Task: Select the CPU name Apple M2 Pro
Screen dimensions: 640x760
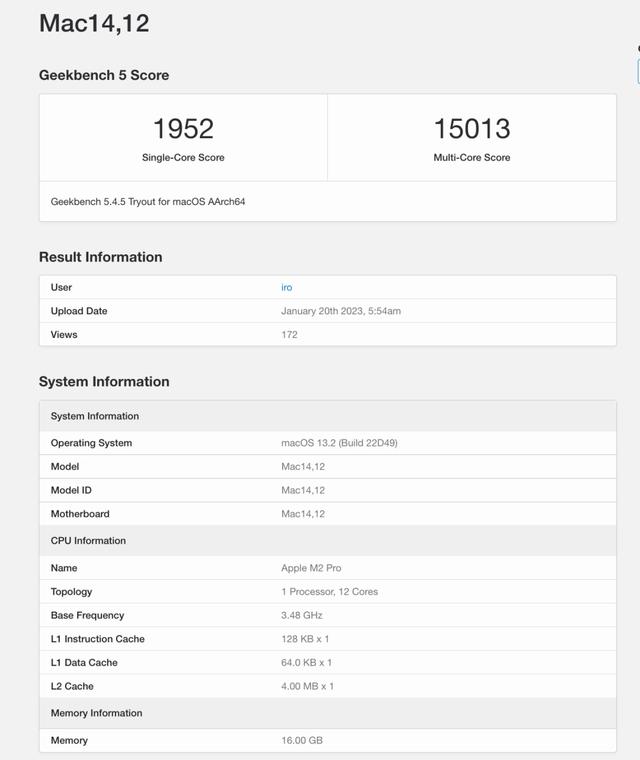Action: [x=311, y=568]
